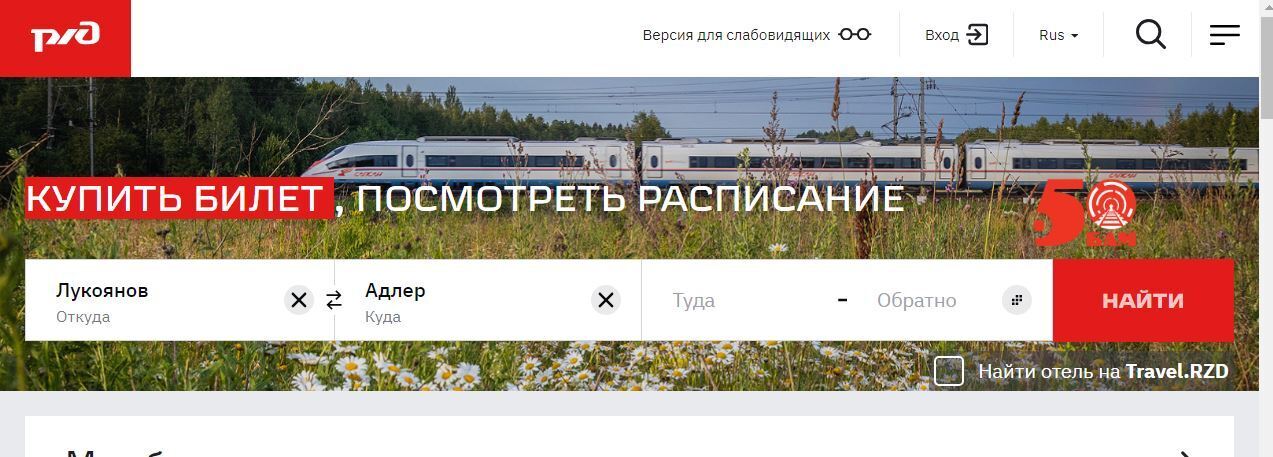
Task: Click the Туда departure date field
Action: [740, 300]
